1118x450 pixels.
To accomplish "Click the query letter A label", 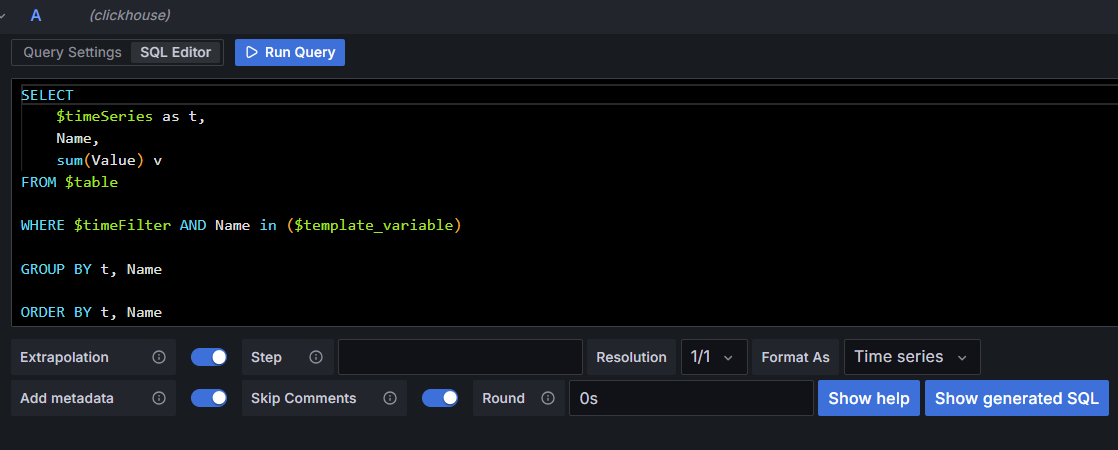I will coord(36,16).
